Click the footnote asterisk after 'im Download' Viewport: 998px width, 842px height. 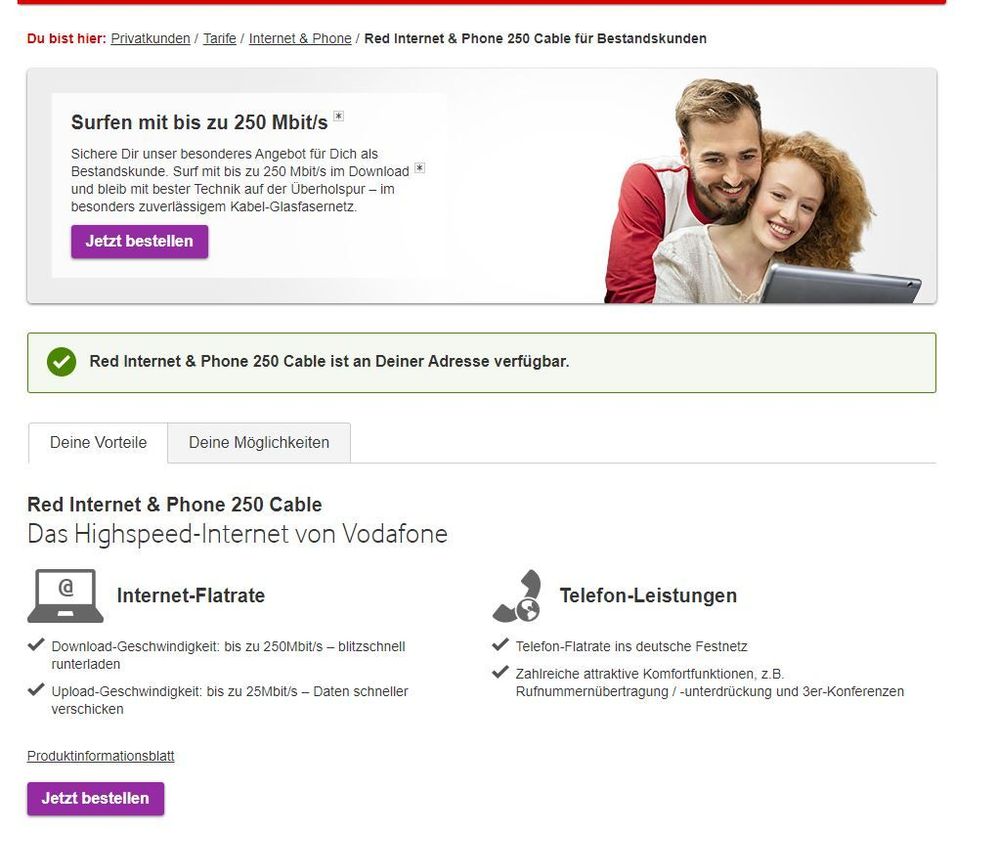pos(419,168)
